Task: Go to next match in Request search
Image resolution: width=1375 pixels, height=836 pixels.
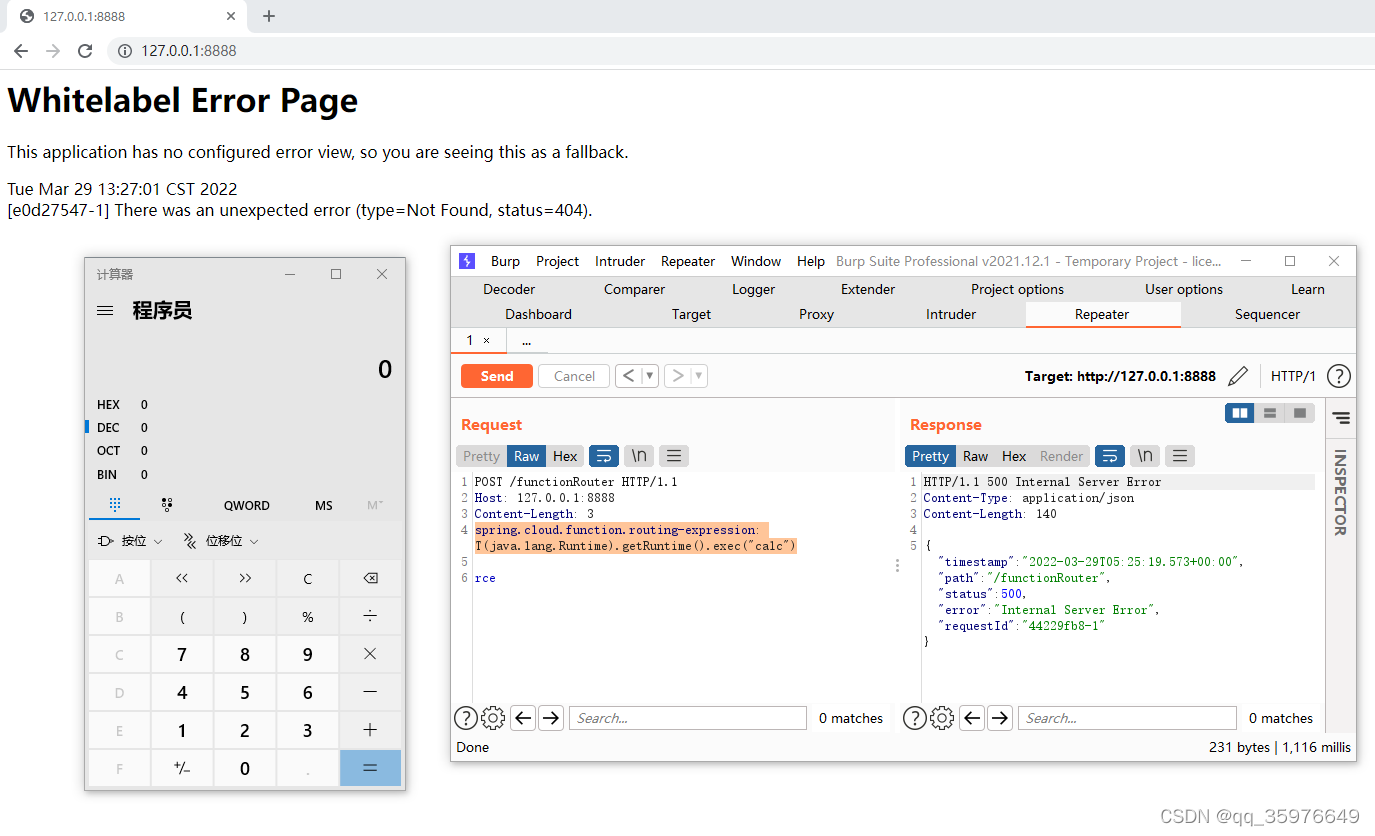Action: tap(551, 718)
